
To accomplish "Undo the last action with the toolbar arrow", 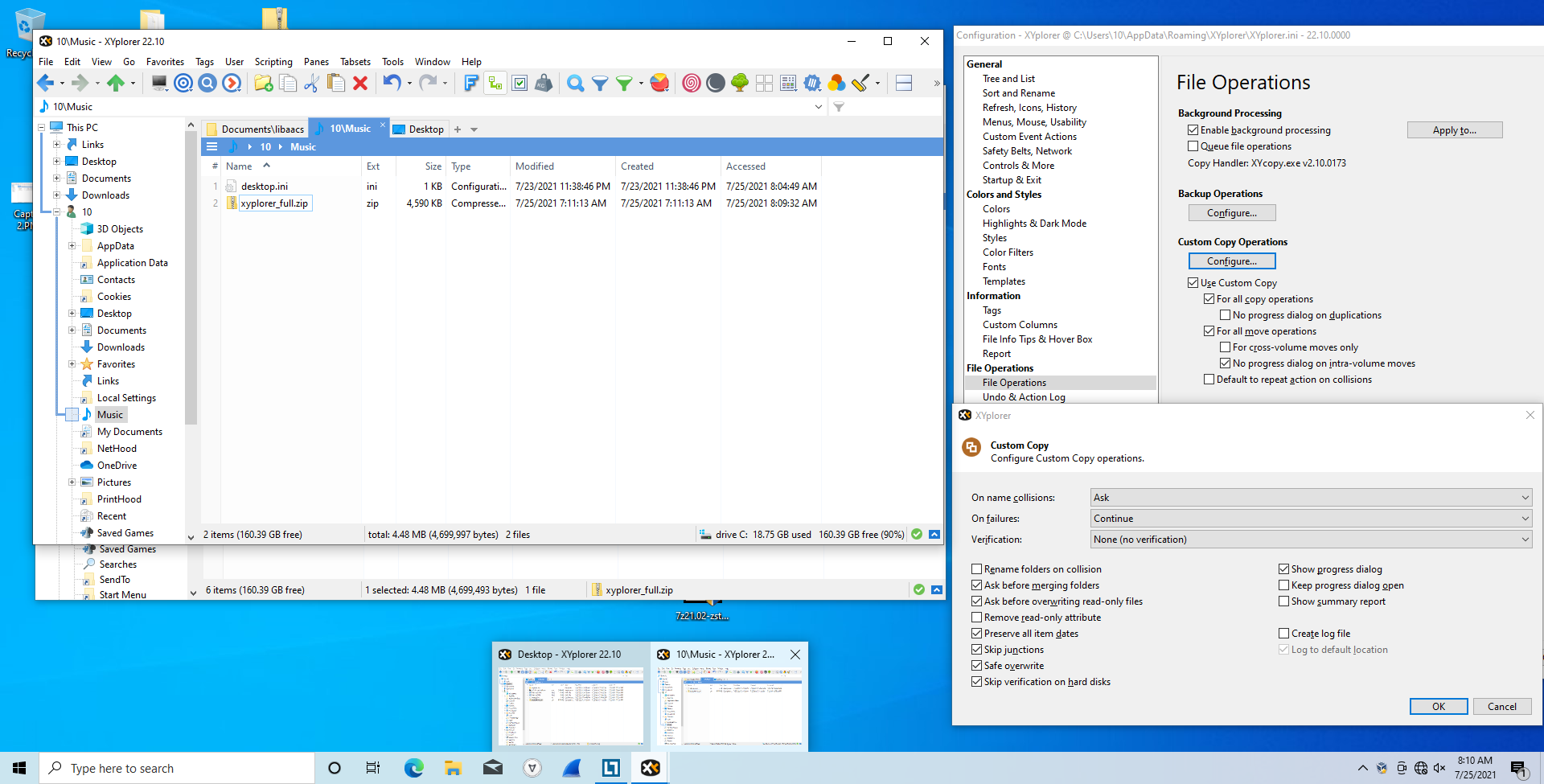I will (x=392, y=83).
